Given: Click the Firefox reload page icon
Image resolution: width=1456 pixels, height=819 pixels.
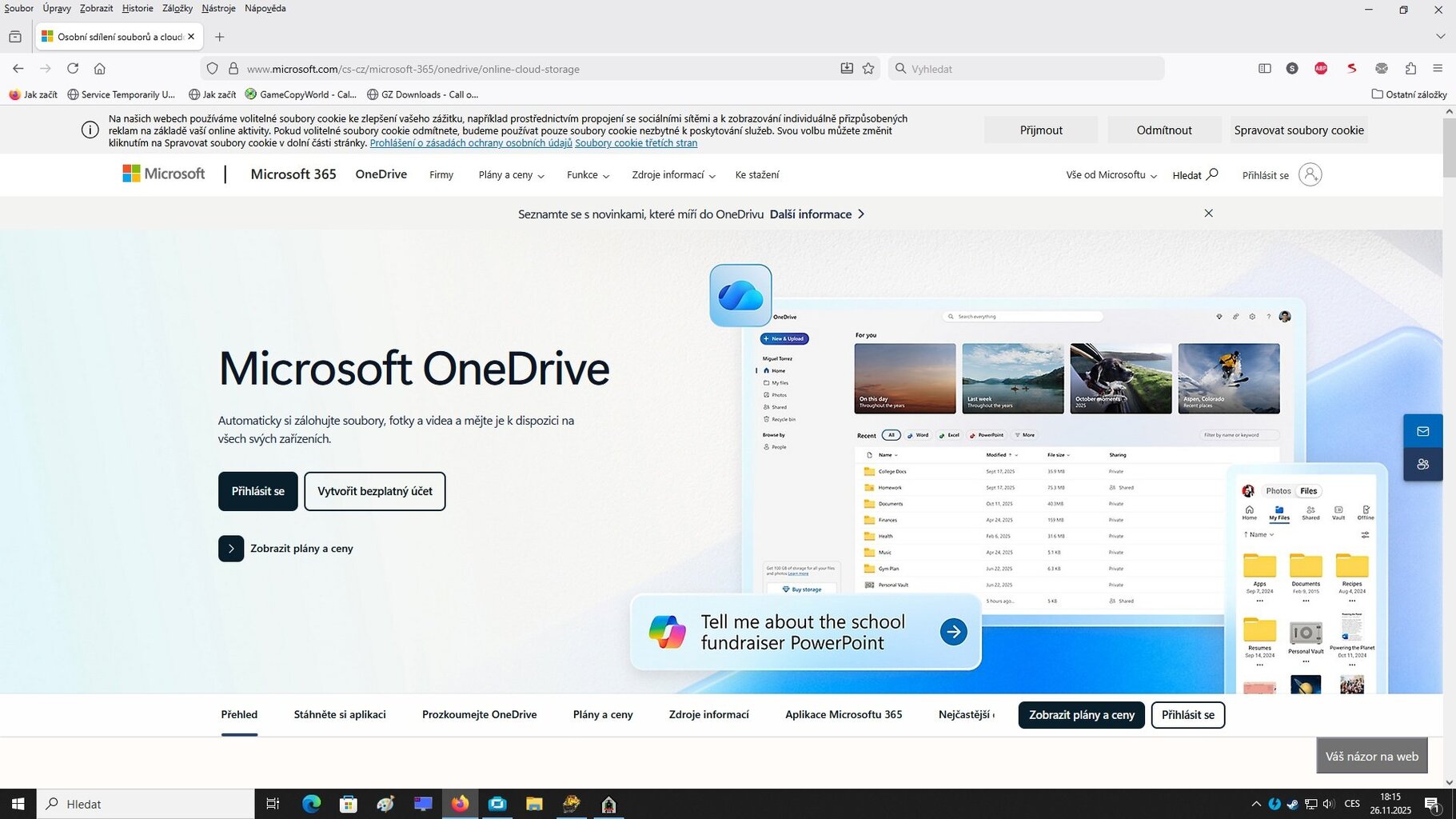Looking at the screenshot, I should pyautogui.click(x=73, y=69).
